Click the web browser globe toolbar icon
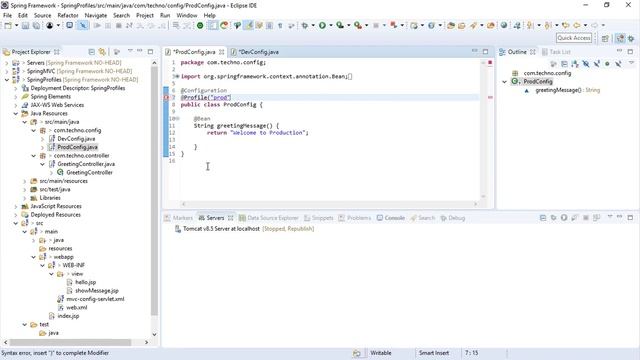The height and width of the screenshot is (360, 640). pos(504,25)
